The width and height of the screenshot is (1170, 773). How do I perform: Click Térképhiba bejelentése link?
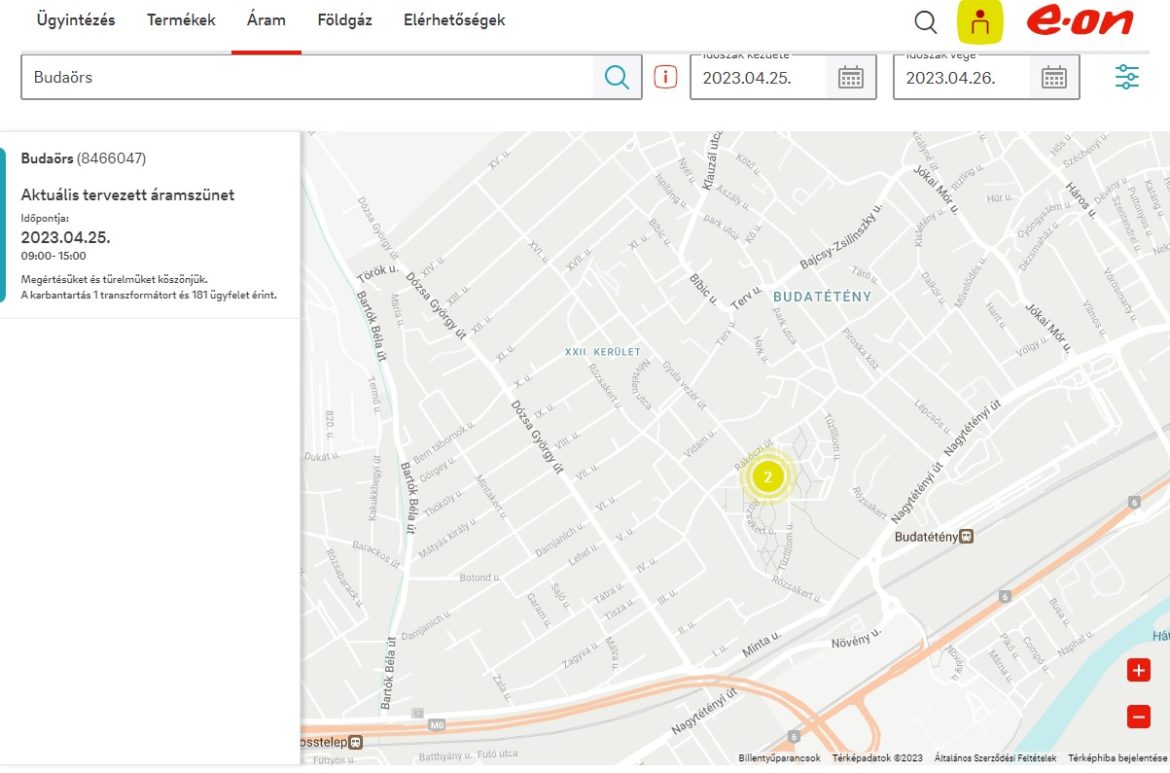click(1116, 758)
